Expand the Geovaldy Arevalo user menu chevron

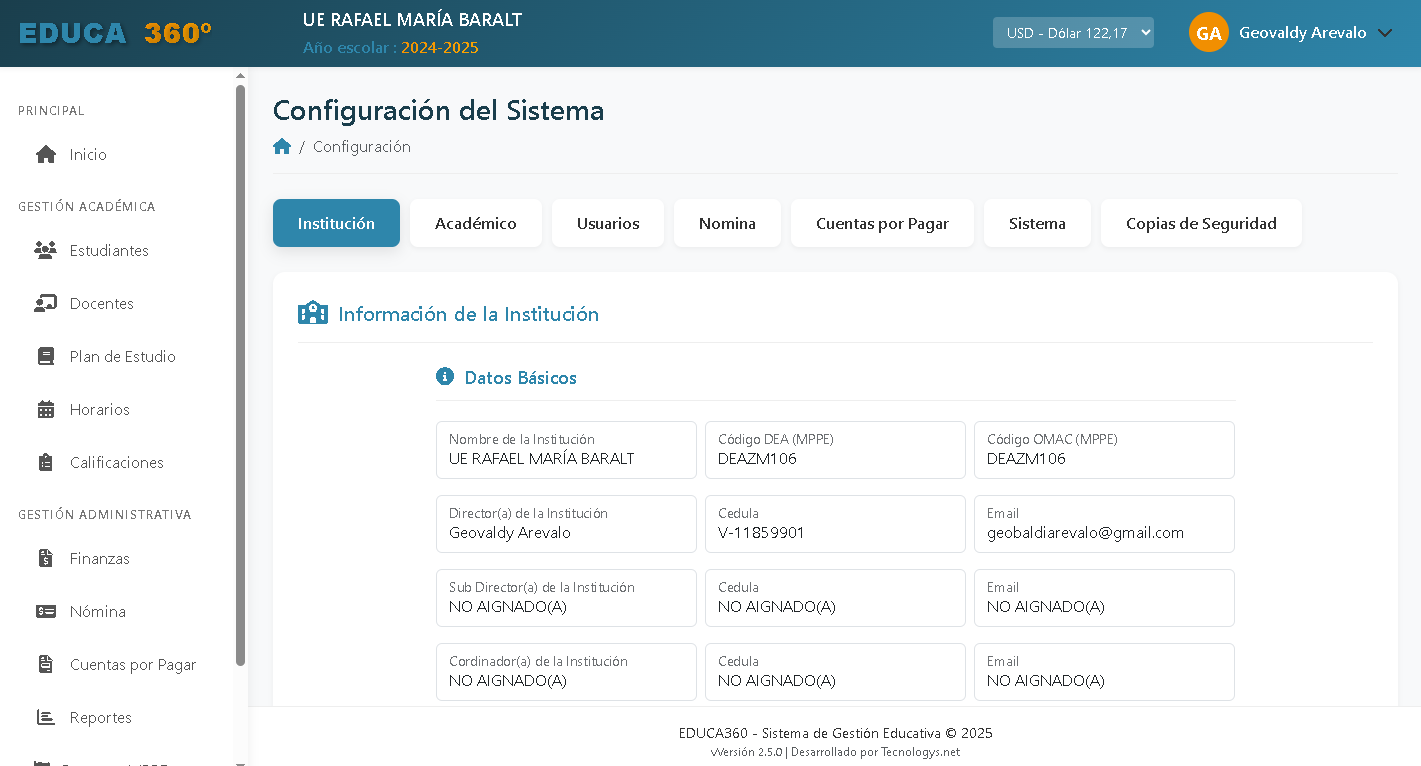(1385, 33)
